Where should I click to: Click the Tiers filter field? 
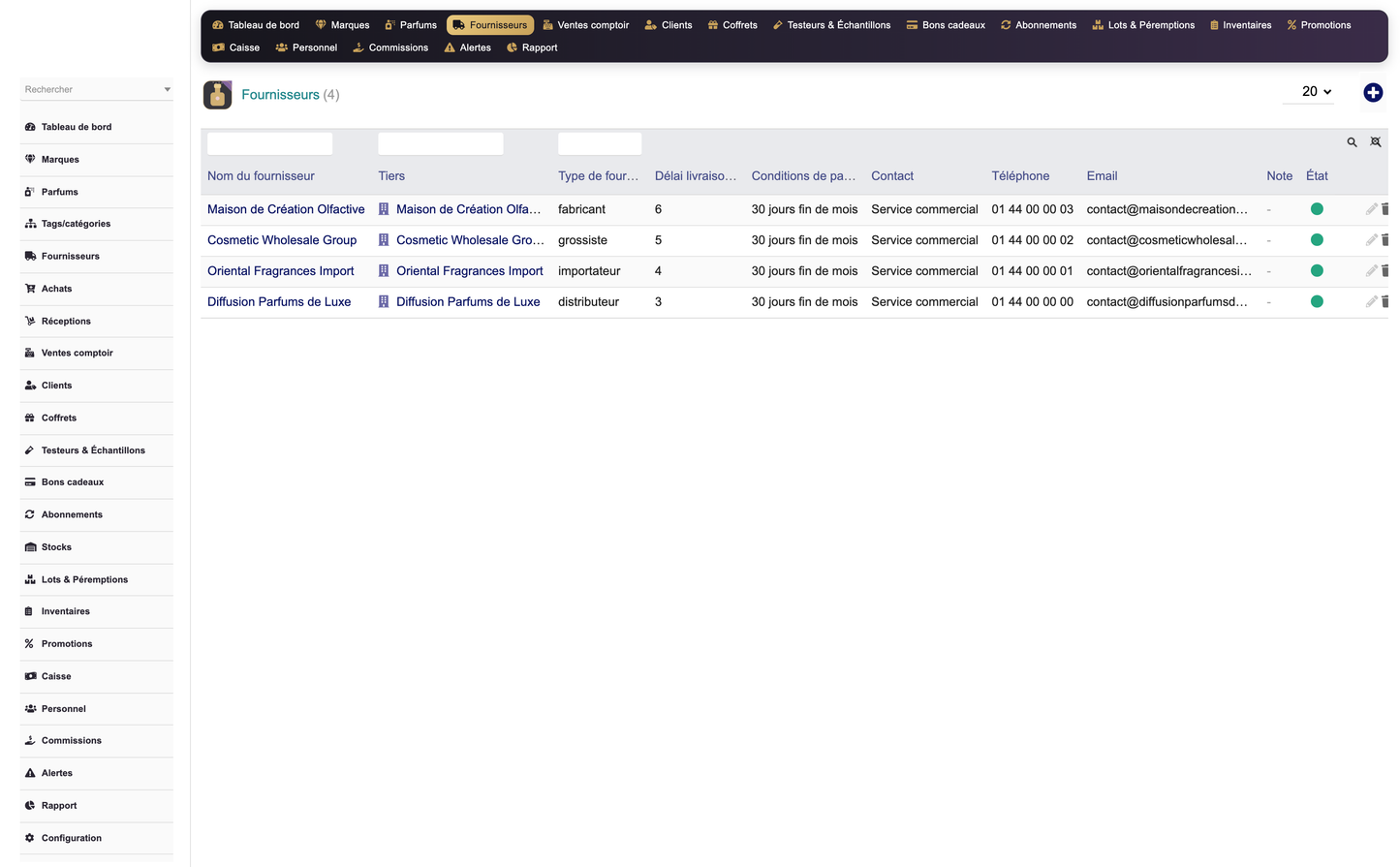coord(441,143)
